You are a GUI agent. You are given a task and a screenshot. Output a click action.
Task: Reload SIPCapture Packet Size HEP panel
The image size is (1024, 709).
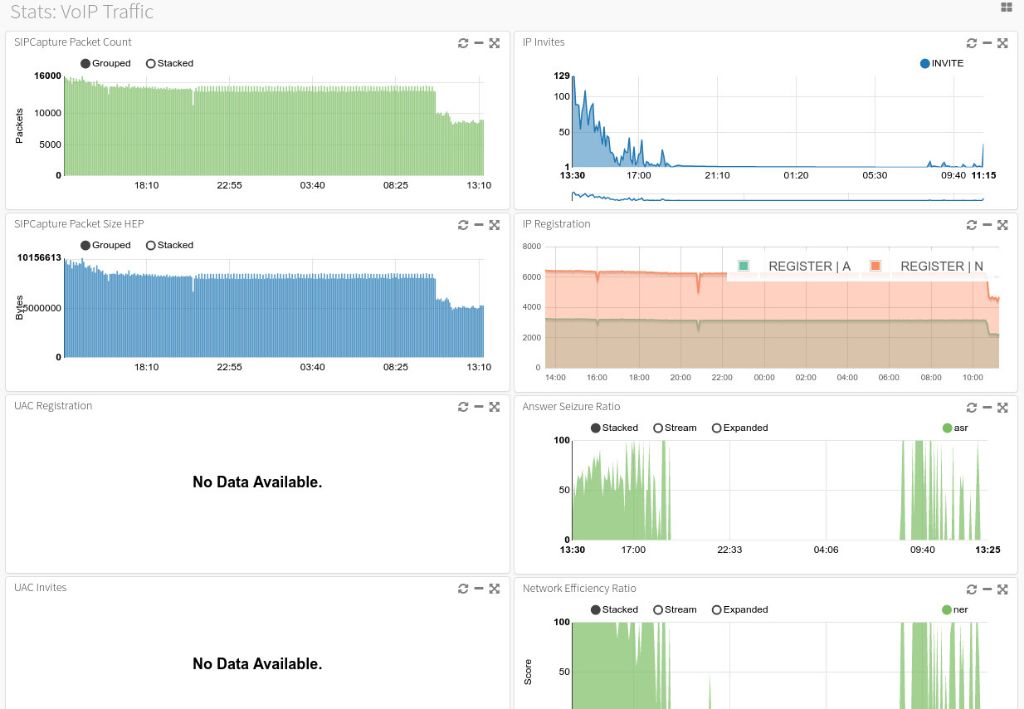tap(463, 225)
